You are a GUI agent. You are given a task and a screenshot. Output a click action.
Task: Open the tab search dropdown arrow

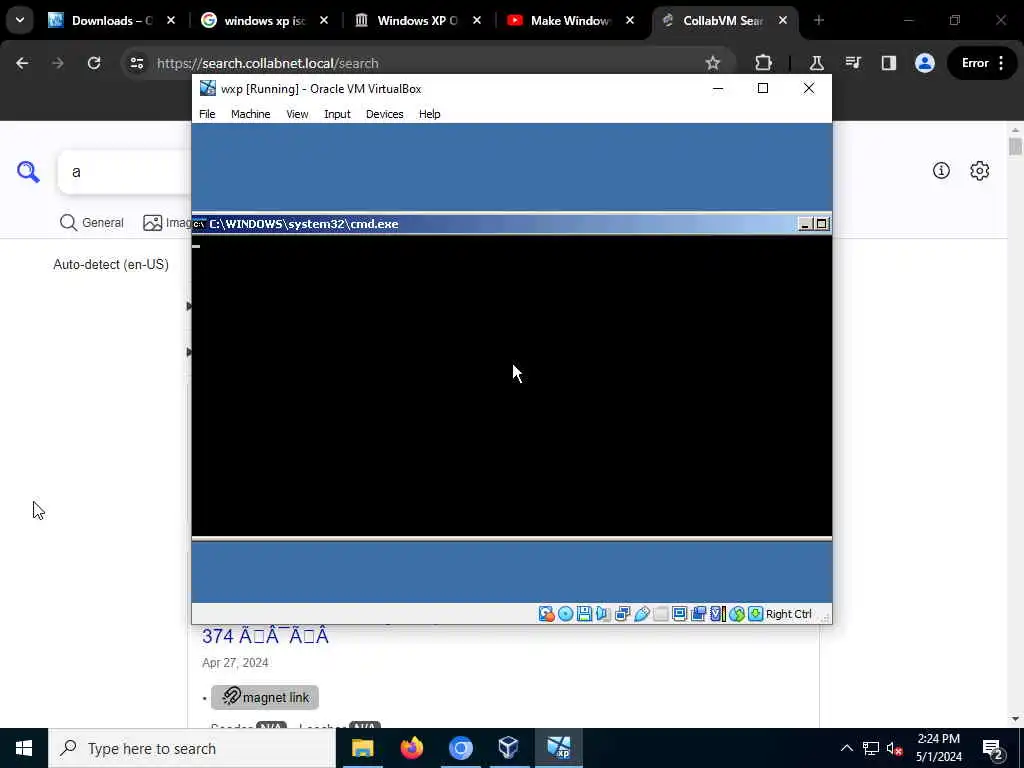pos(20,20)
